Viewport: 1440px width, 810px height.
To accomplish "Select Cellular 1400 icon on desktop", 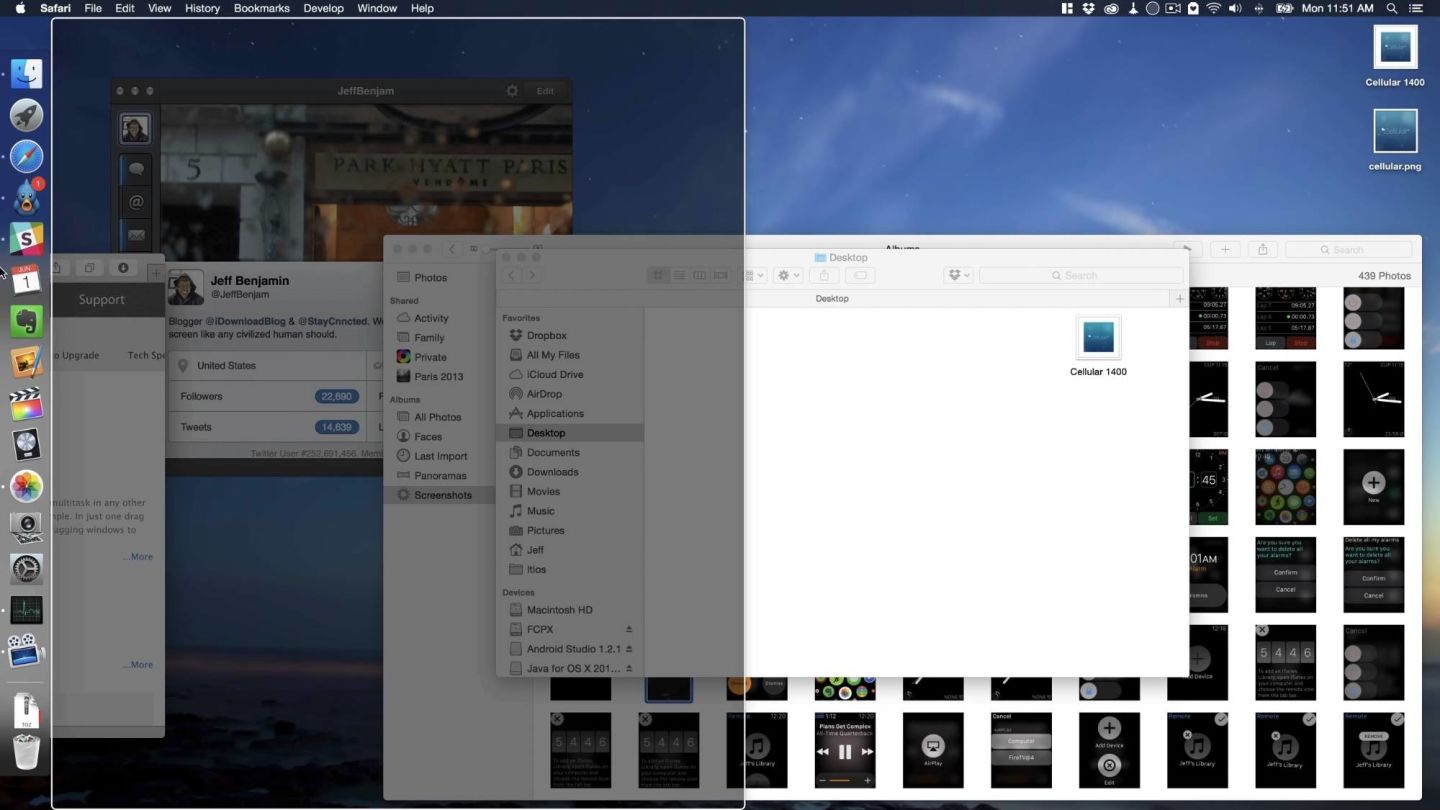I will point(1395,56).
